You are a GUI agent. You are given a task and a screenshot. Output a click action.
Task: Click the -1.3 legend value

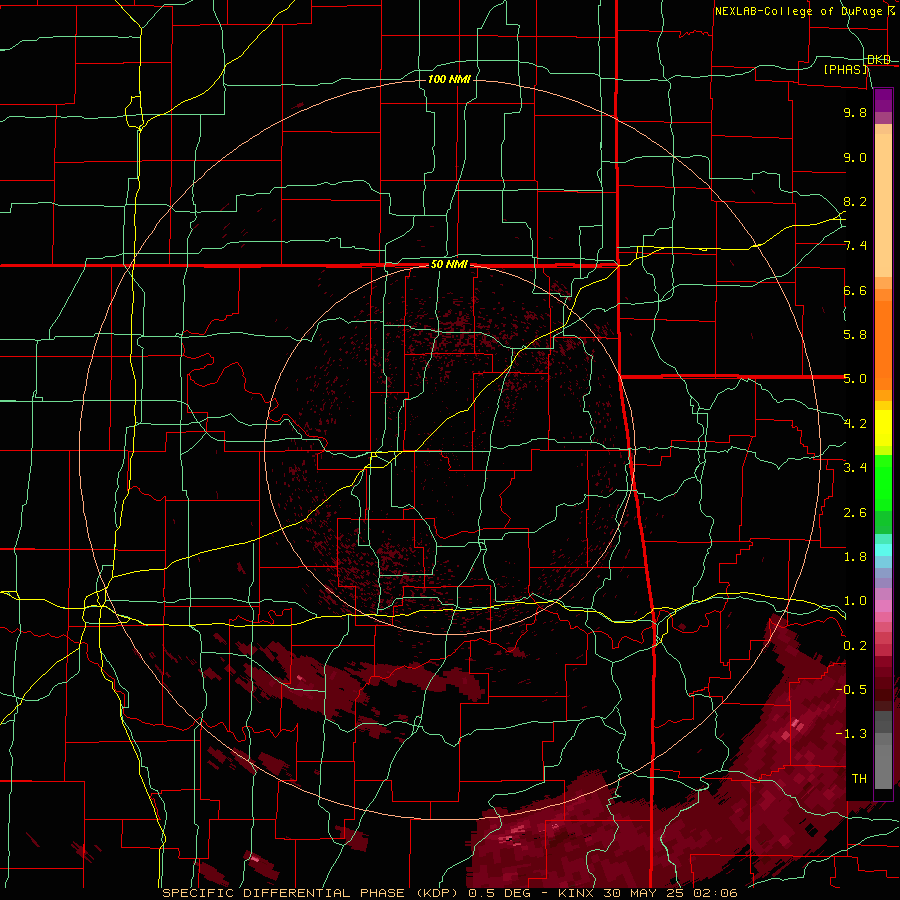click(851, 734)
